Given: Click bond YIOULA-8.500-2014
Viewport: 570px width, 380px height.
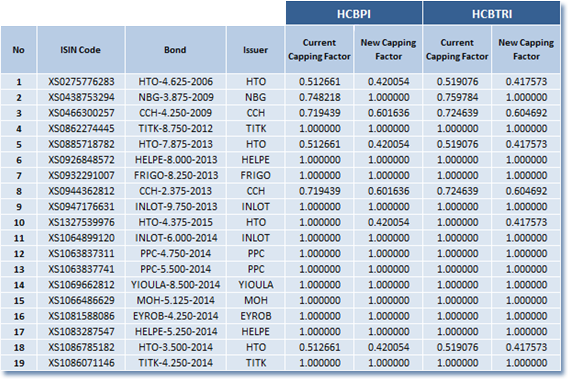Looking at the screenshot, I should [x=176, y=285].
